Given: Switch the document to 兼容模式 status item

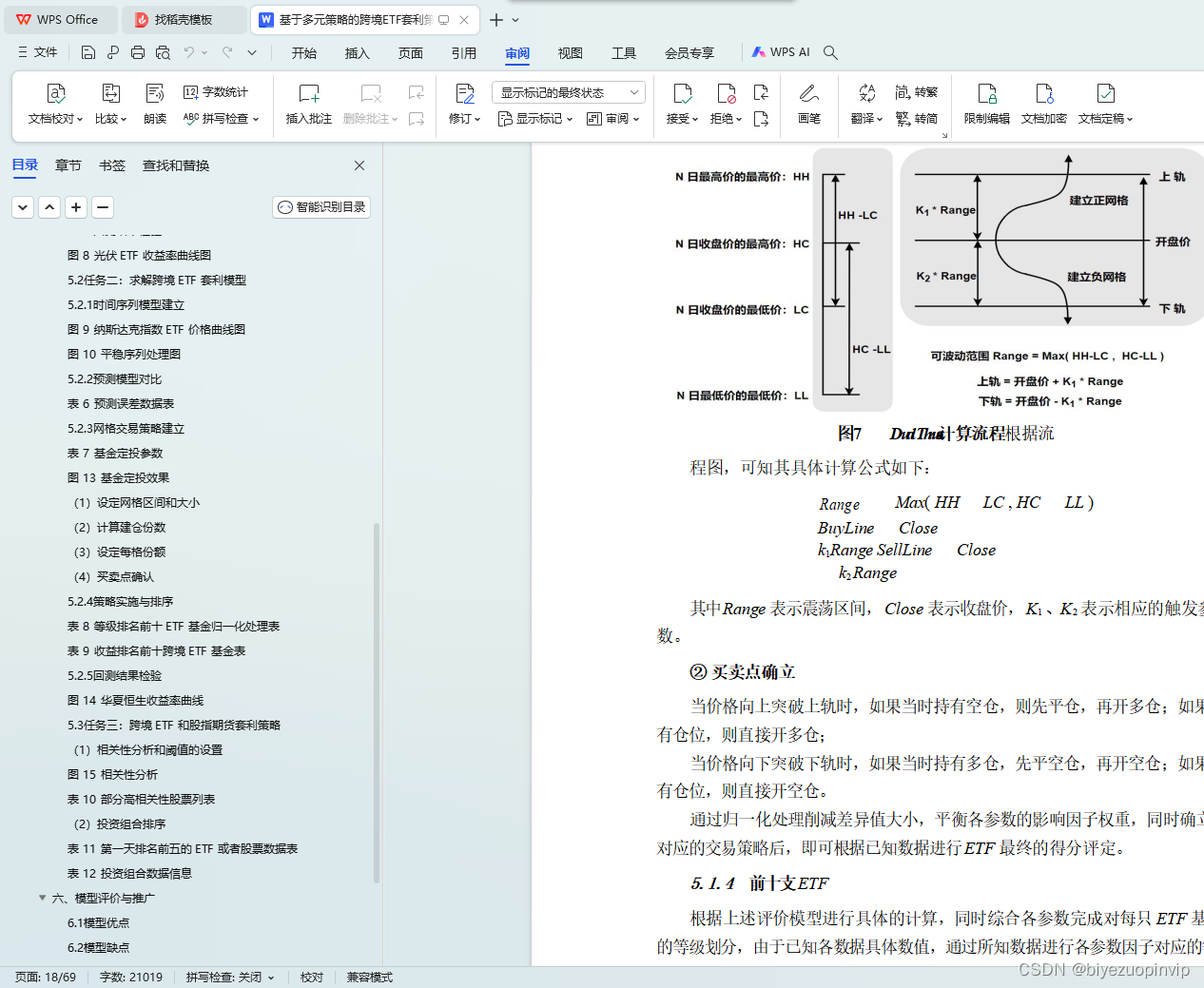Looking at the screenshot, I should coord(369,977).
